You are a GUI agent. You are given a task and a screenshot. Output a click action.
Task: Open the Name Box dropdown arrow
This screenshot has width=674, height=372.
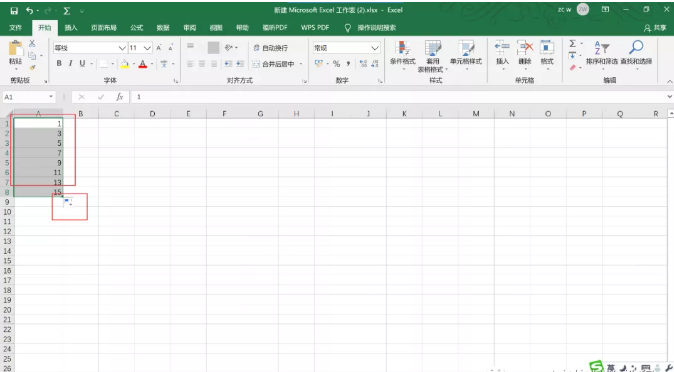[51, 97]
